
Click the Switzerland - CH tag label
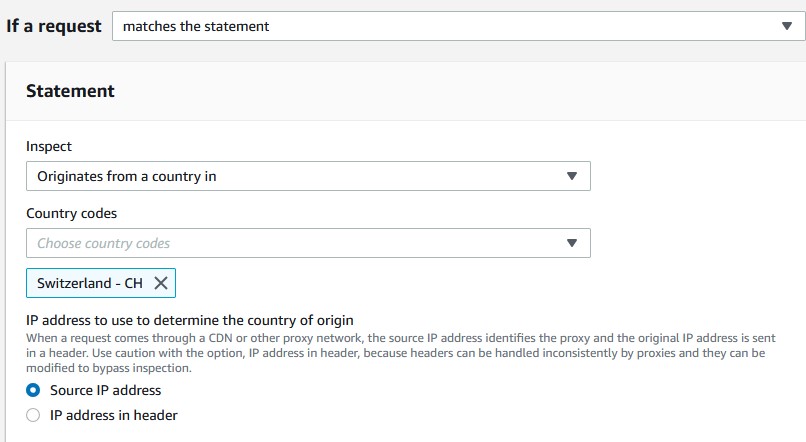click(89, 283)
